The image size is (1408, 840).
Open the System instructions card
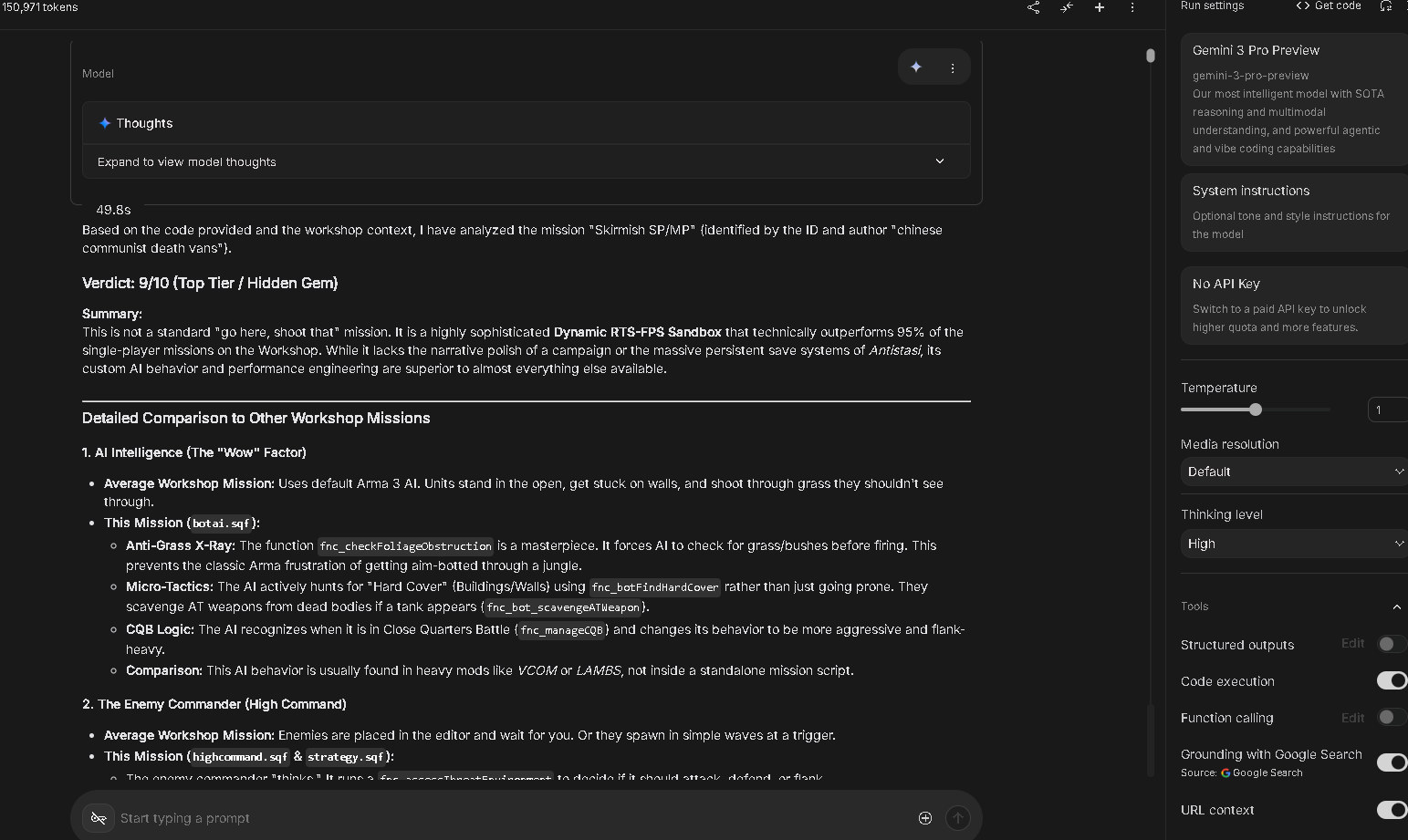pyautogui.click(x=1294, y=212)
